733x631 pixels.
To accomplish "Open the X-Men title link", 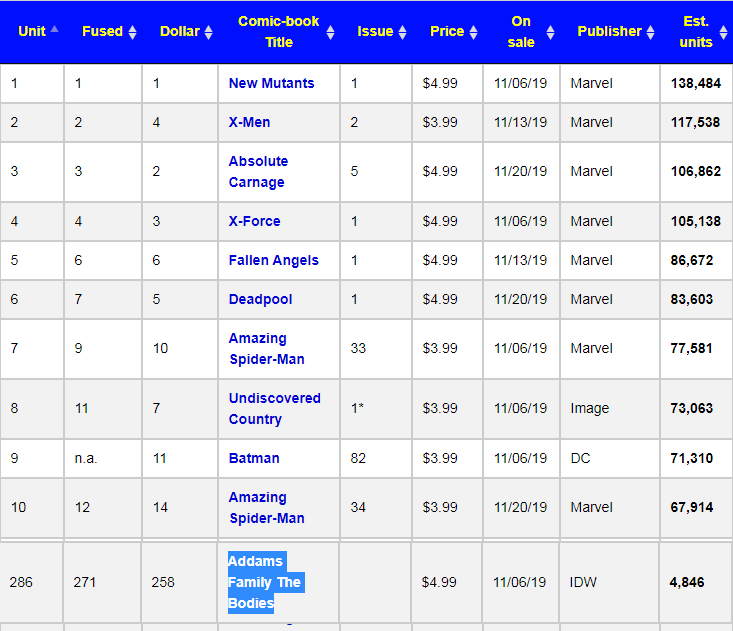I will click(249, 122).
